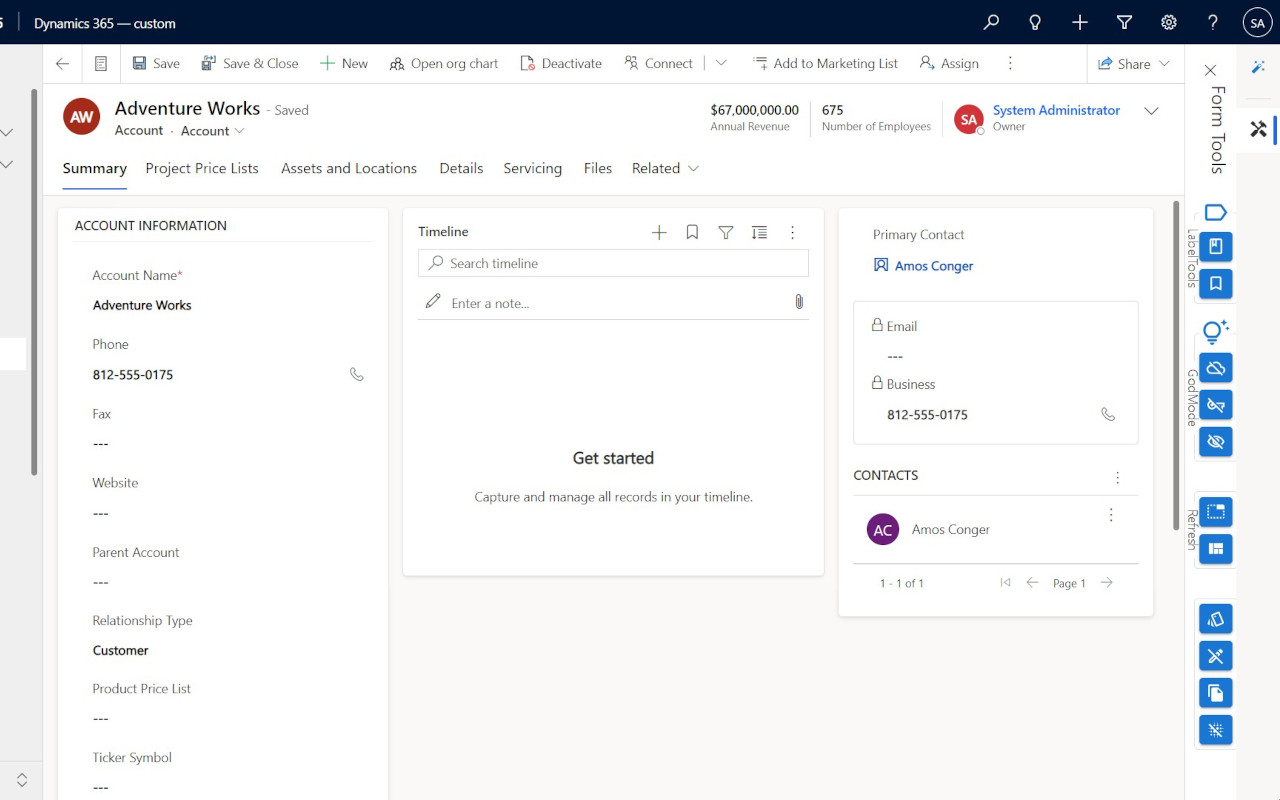
Task: Expand the Share dropdown chevron
Action: pos(1165,63)
